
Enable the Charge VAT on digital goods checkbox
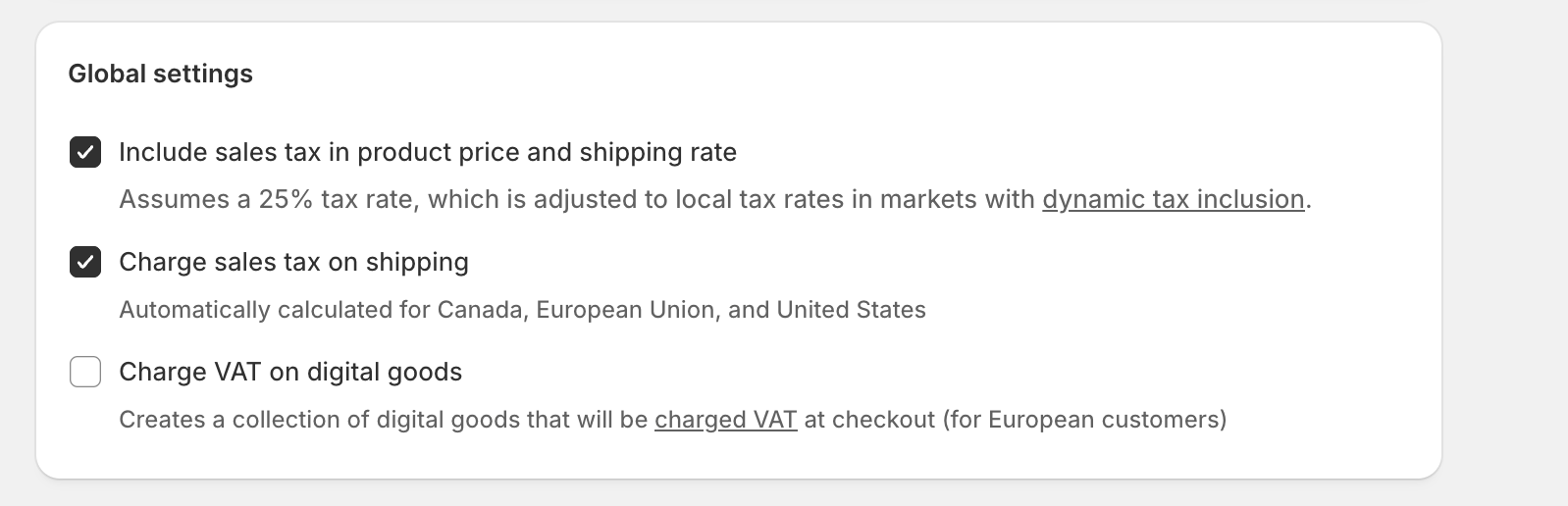point(85,373)
